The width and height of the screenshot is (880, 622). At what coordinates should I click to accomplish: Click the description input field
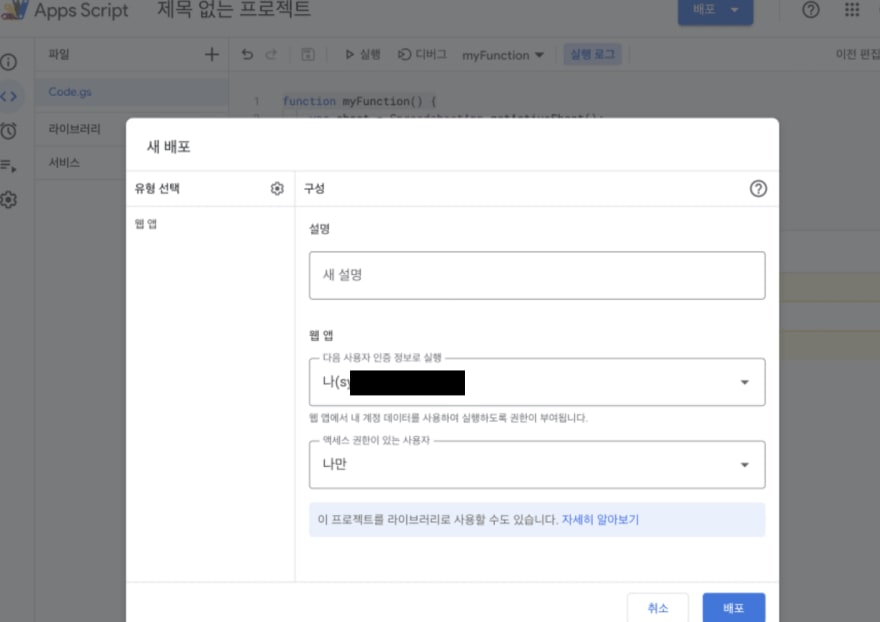537,275
